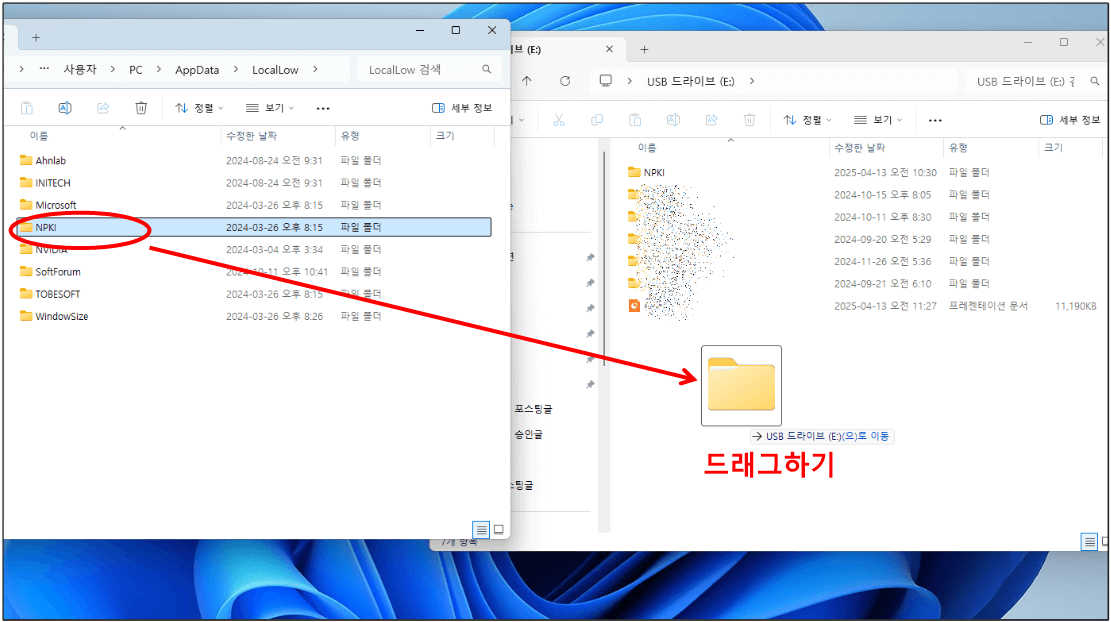Click search magnifier icon in USB window
Viewport: 1111px width, 622px height.
click(x=1095, y=81)
